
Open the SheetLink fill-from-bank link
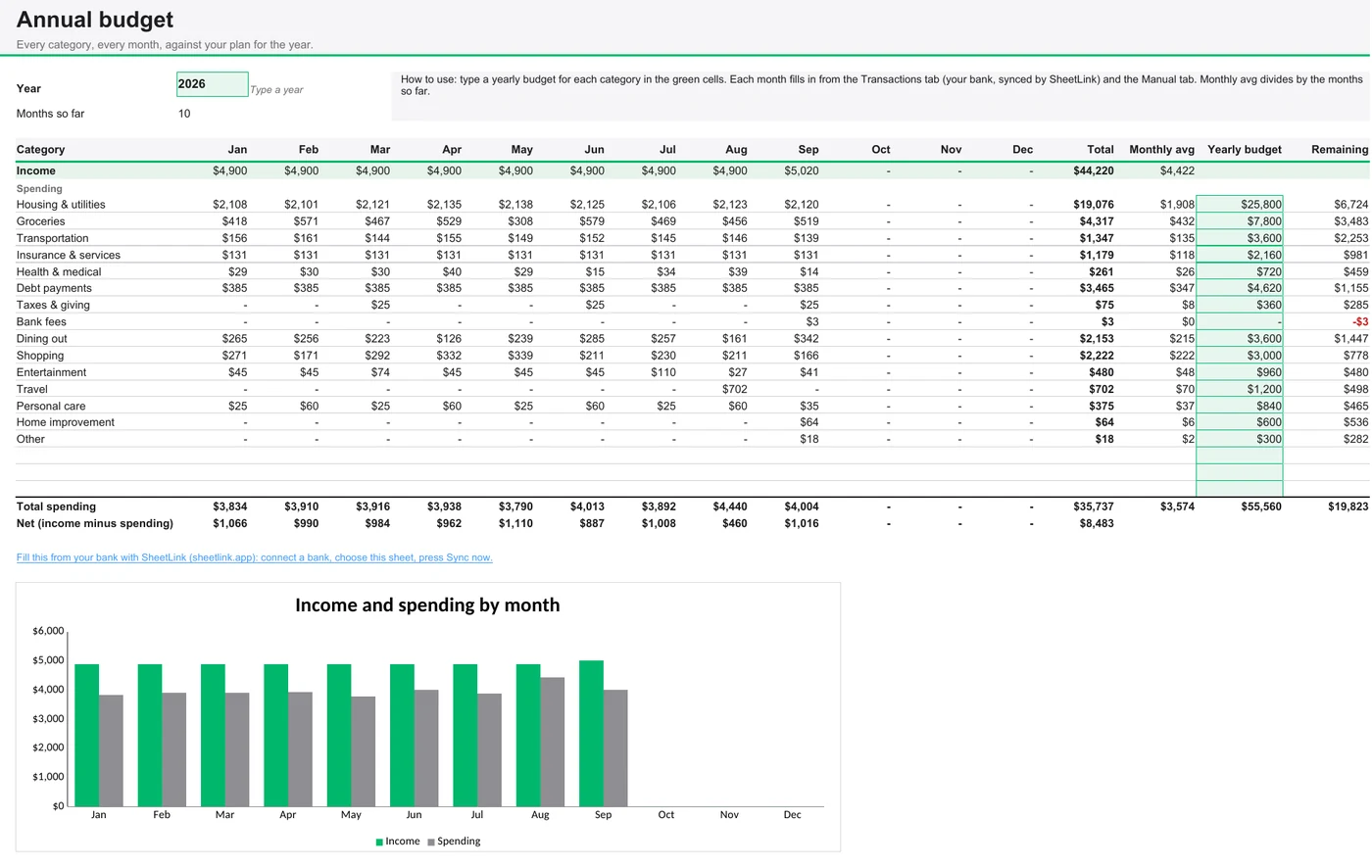(x=254, y=557)
